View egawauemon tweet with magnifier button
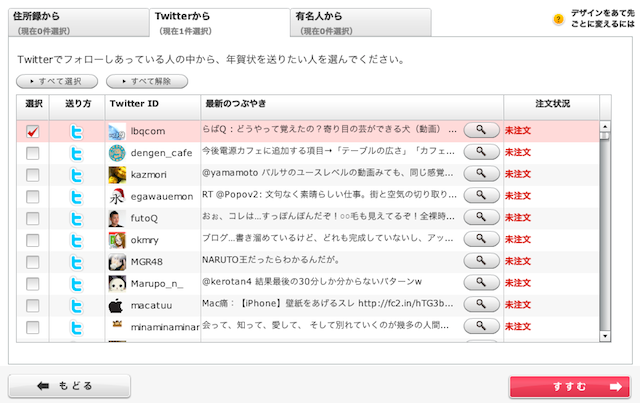The width and height of the screenshot is (640, 403). pyautogui.click(x=482, y=195)
